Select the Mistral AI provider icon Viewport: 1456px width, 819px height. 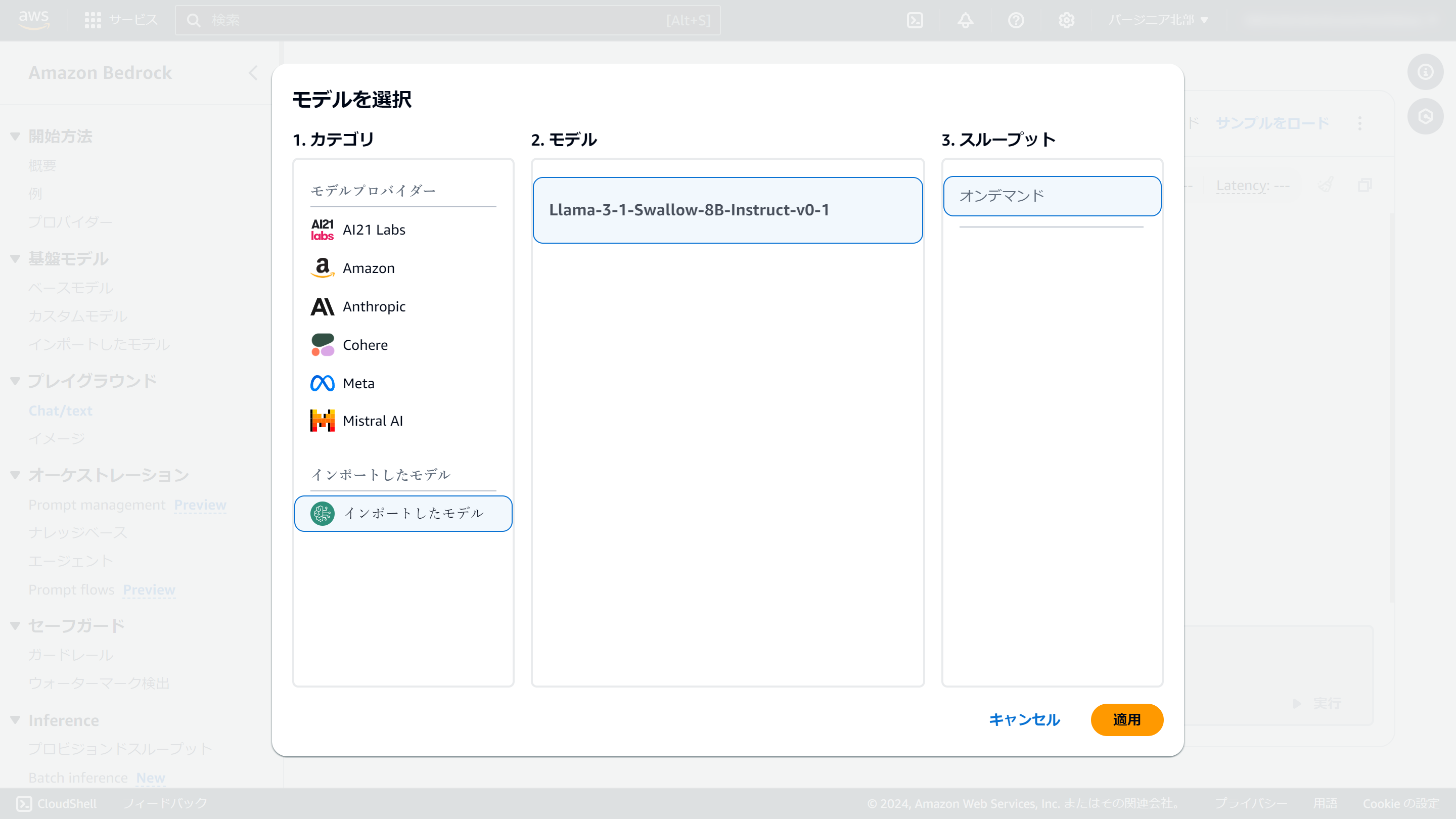[x=322, y=421]
